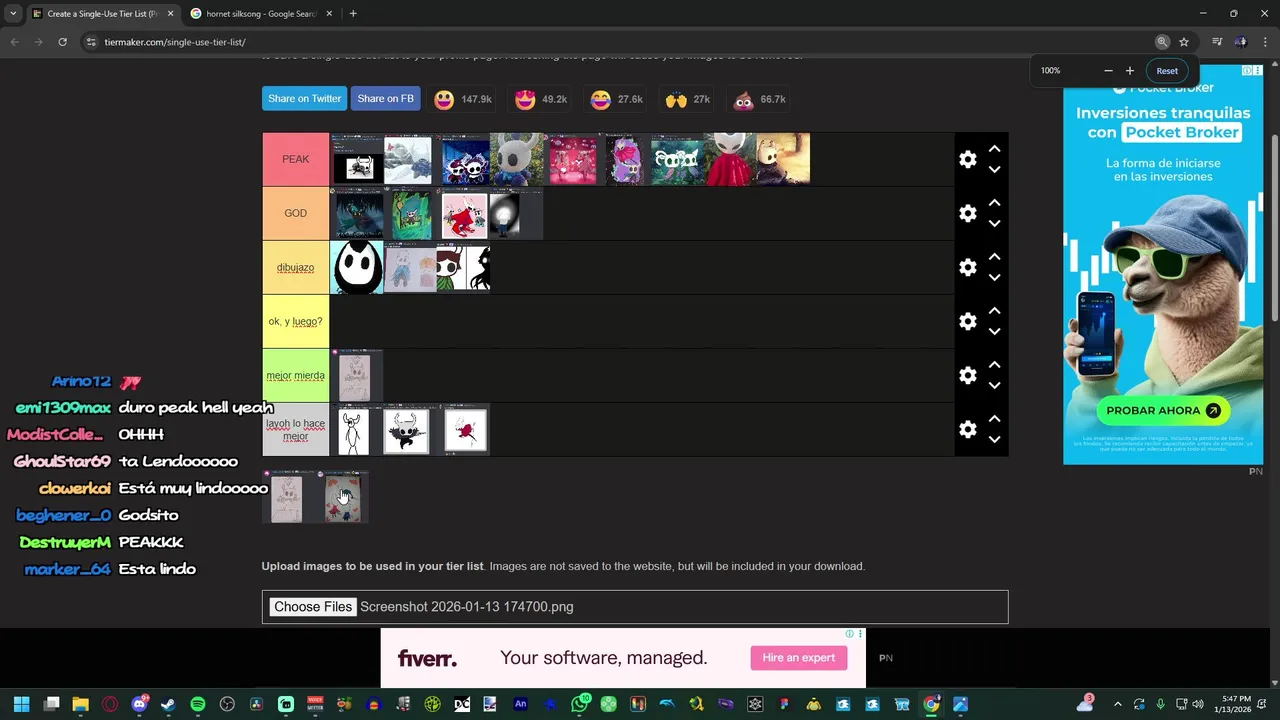Click the Choose Files upload button
The height and width of the screenshot is (720, 1280).
313,607
